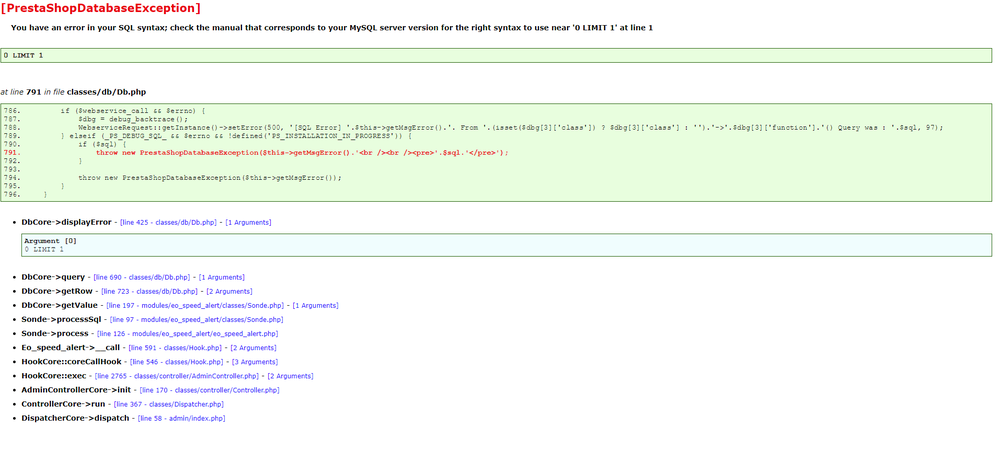This screenshot has height=451, width=1000.
Task: Expand HookCore::exec 2 Arguments
Action: coord(290,376)
